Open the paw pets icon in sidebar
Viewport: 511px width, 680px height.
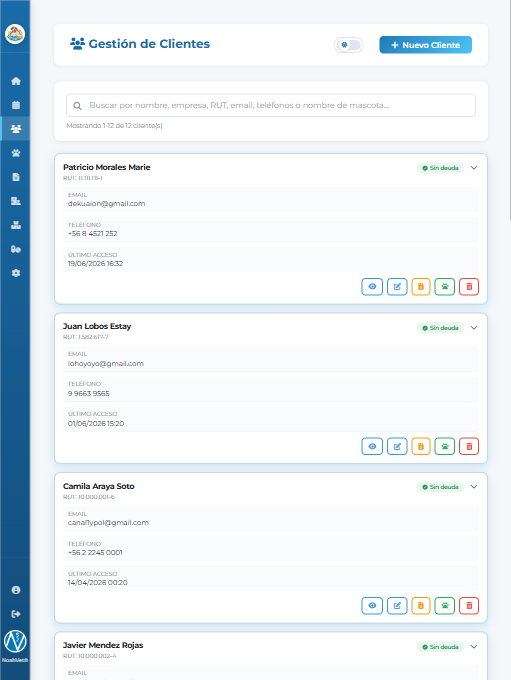click(16, 153)
